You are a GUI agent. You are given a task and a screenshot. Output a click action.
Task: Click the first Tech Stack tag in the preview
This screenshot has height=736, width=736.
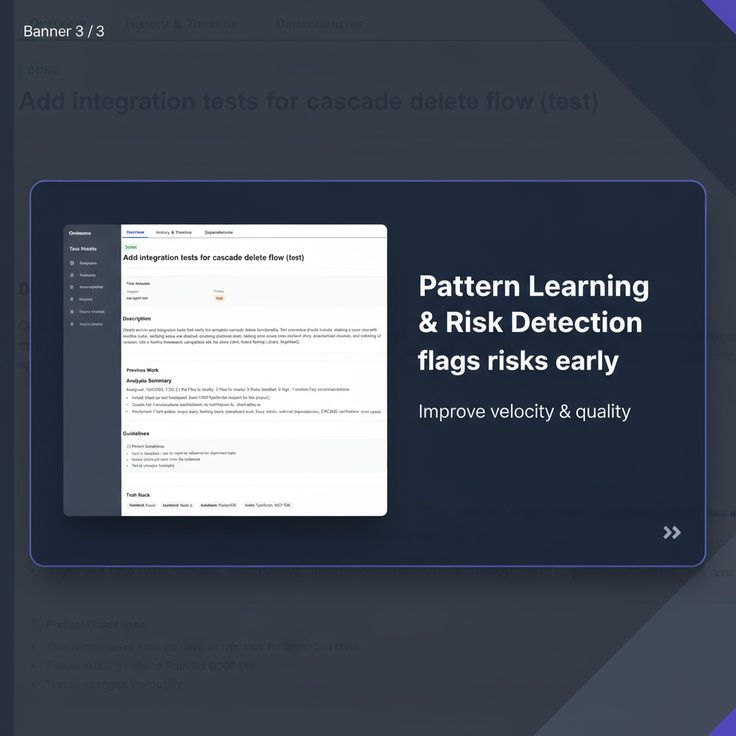point(140,505)
